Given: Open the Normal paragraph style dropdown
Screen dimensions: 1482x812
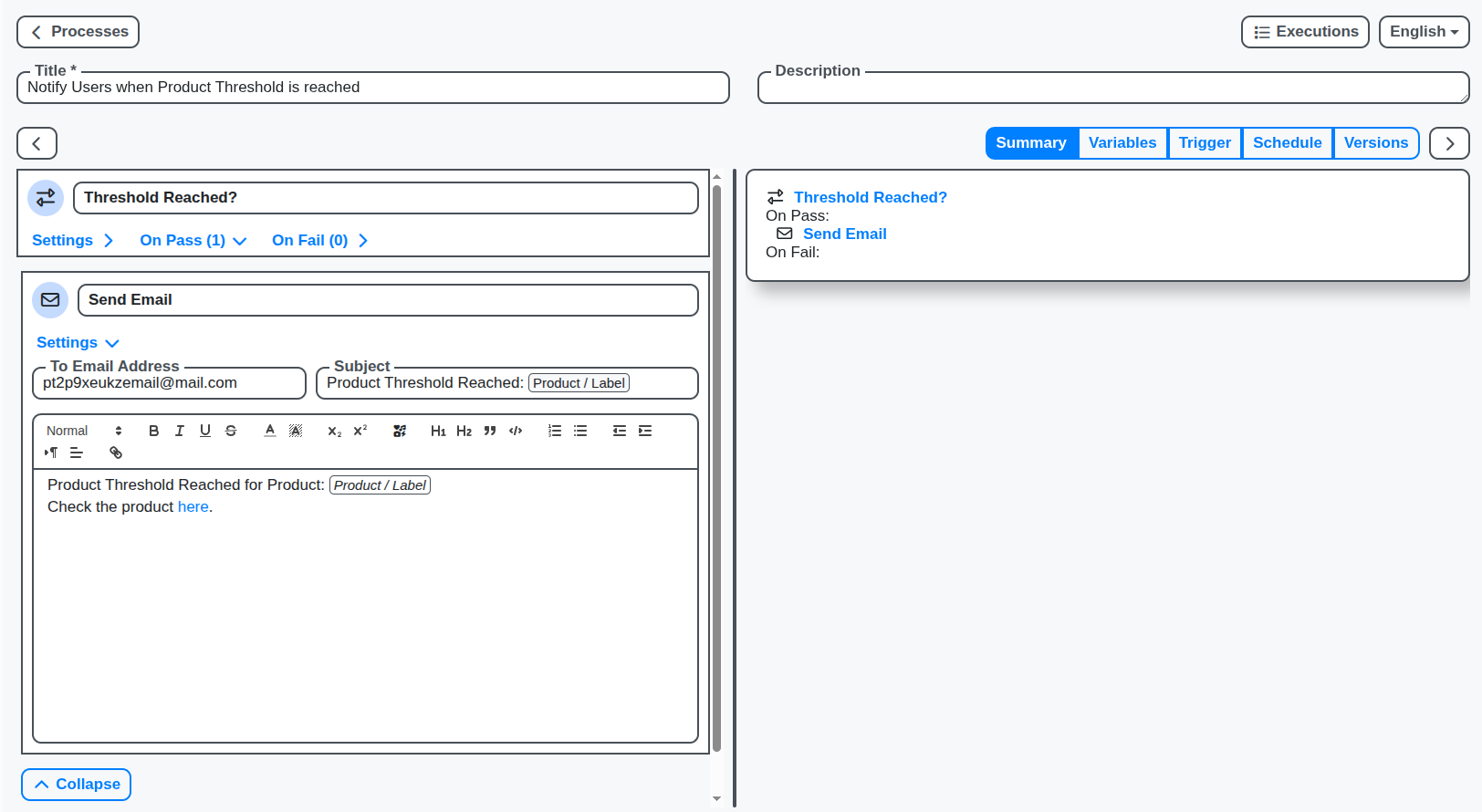Looking at the screenshot, I should (84, 431).
